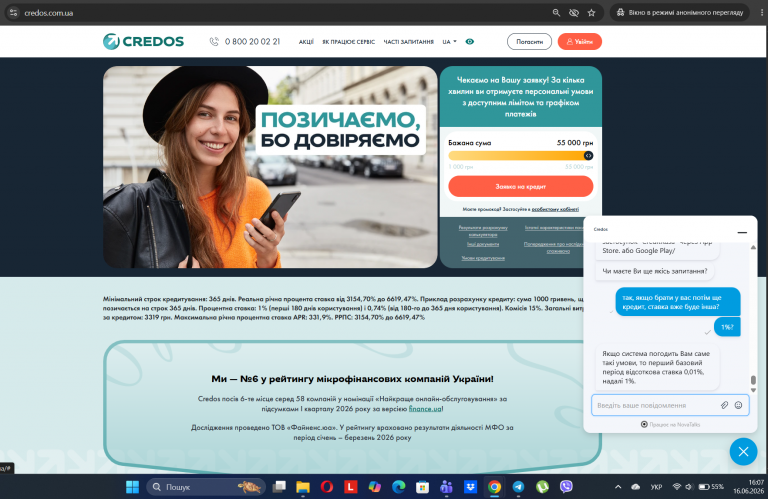
Task: Toggle the accessibility eye icon in header
Action: click(470, 42)
